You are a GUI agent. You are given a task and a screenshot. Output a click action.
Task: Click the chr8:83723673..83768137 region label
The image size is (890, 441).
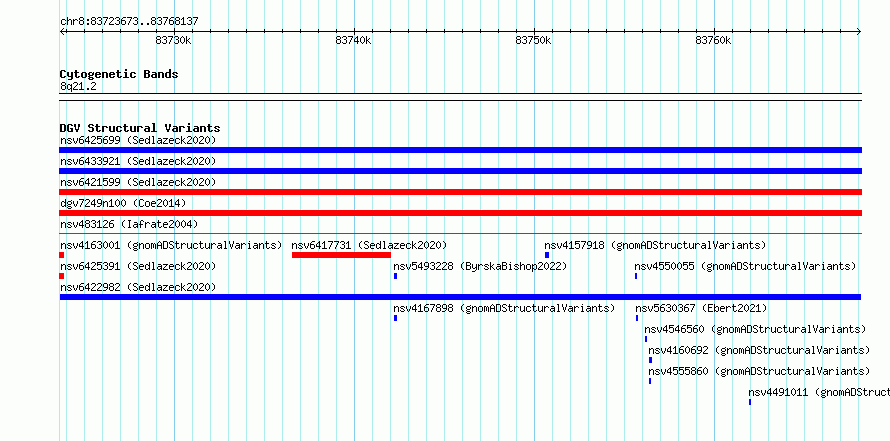[129, 22]
